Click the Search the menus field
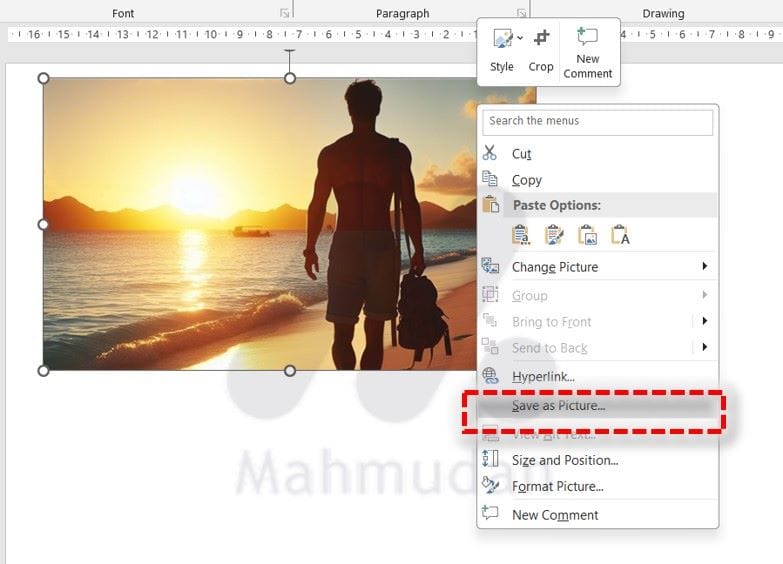783x564 pixels. (x=597, y=121)
